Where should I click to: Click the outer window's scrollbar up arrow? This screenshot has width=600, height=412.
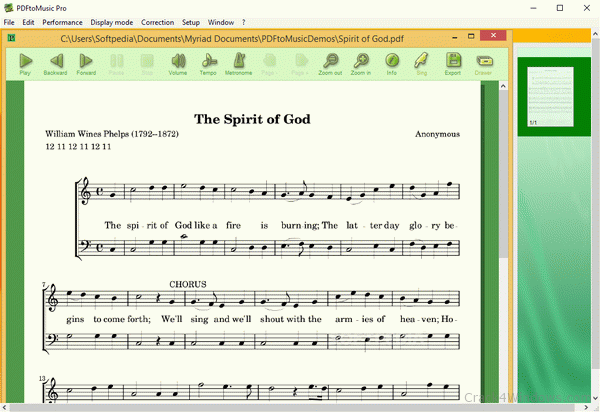(x=595, y=34)
